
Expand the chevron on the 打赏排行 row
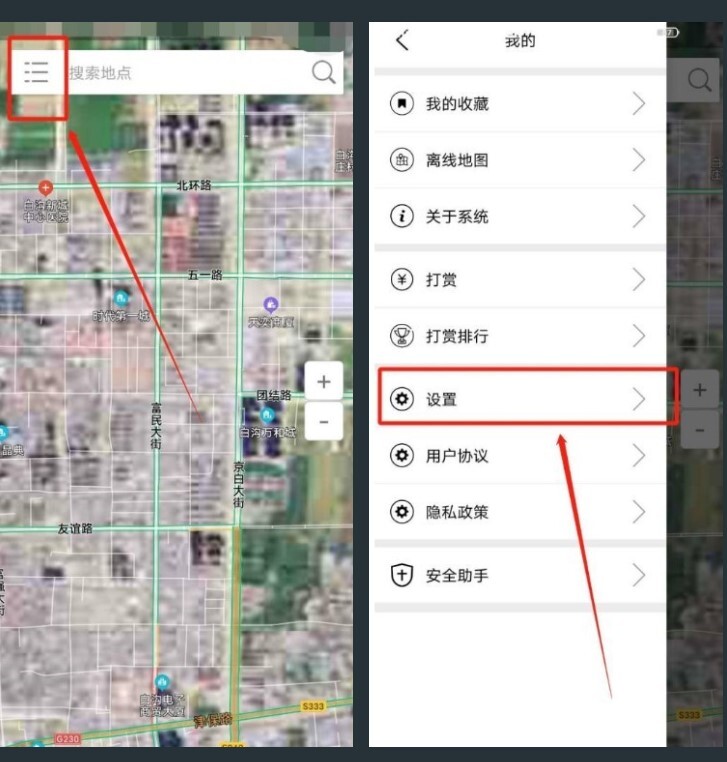tap(639, 336)
